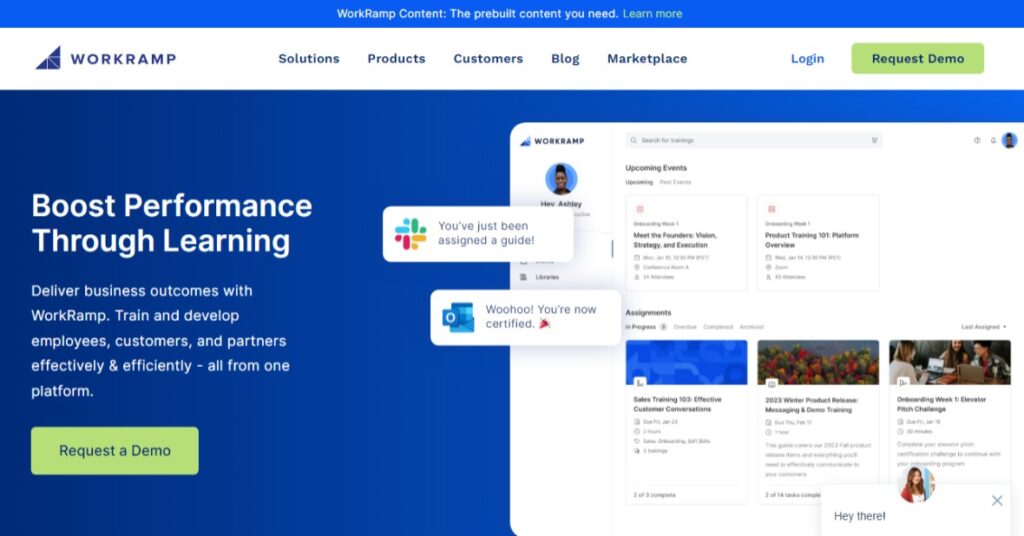
Task: Click the Libraries sidebar icon
Action: click(x=523, y=277)
